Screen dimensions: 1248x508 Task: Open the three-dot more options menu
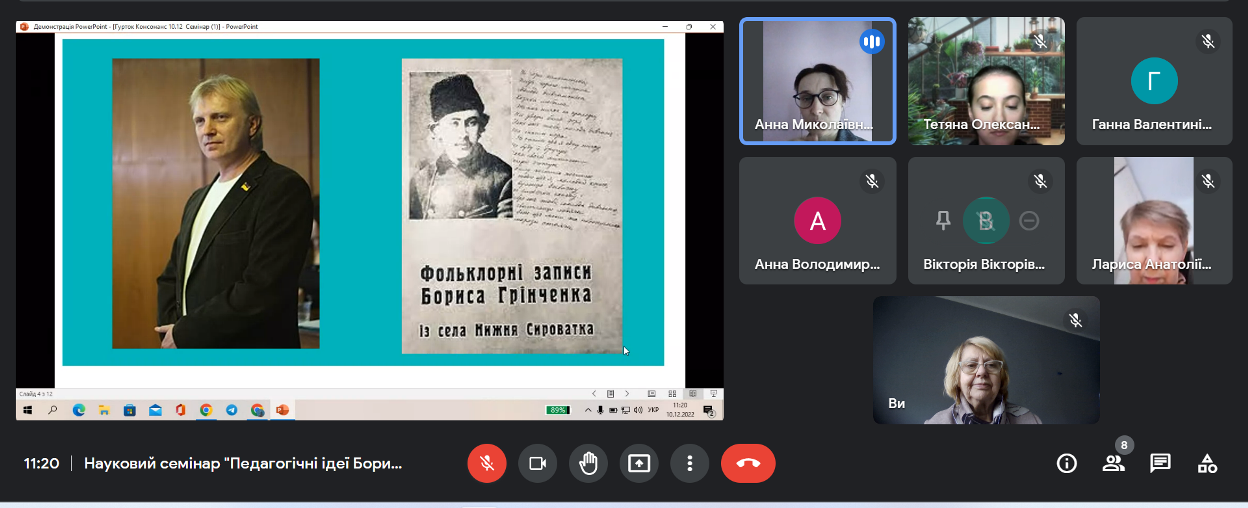(x=689, y=463)
